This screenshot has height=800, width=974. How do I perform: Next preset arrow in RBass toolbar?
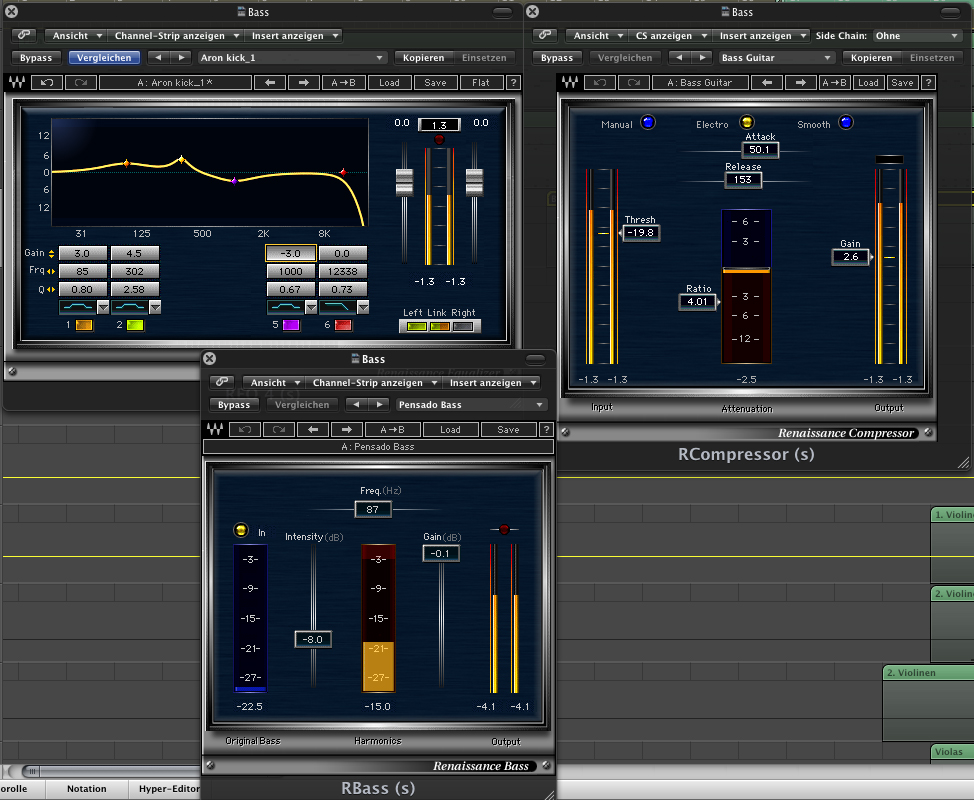click(x=346, y=429)
